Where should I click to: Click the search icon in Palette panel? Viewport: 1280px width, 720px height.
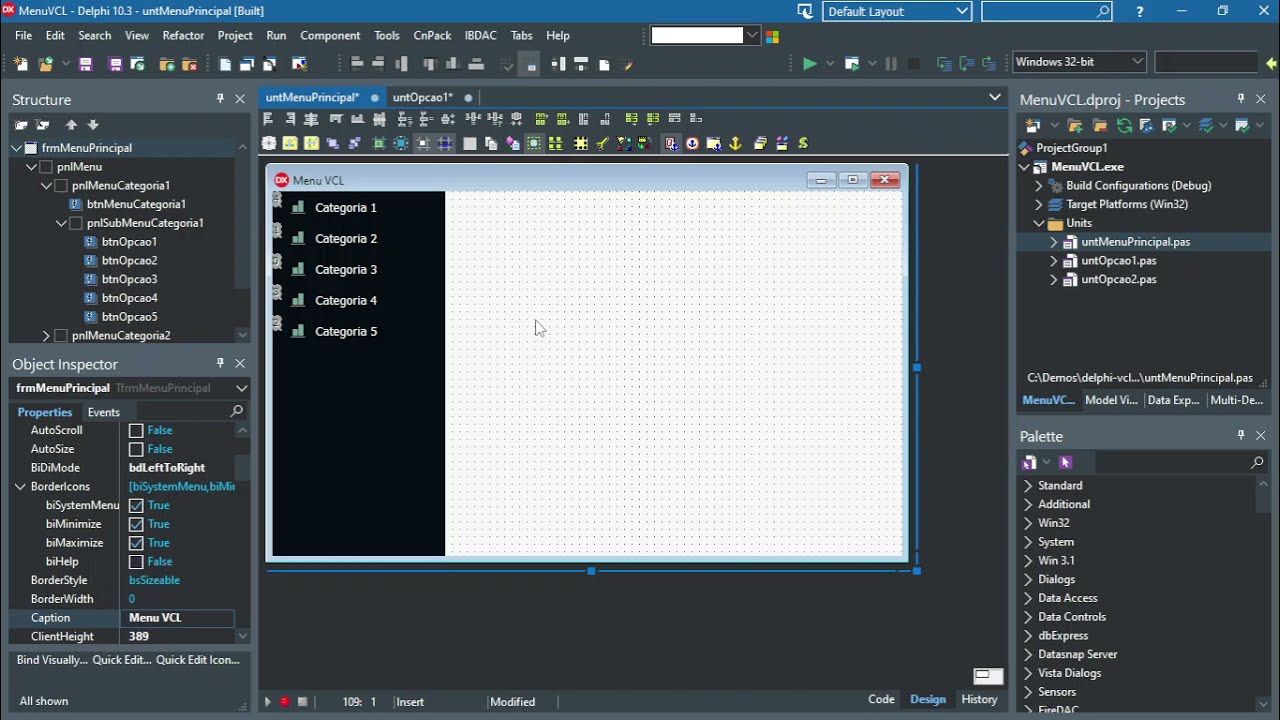[x=1258, y=462]
